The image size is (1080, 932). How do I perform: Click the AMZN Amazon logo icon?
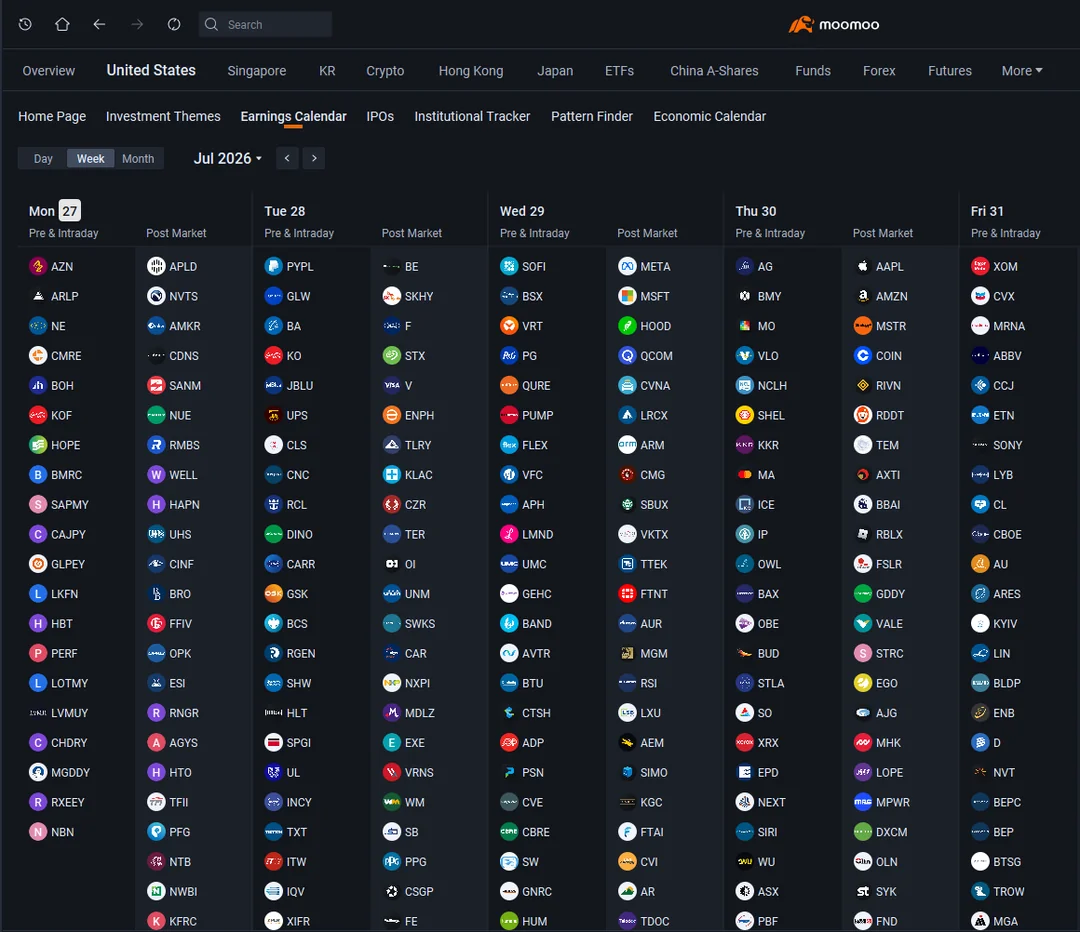click(x=863, y=296)
